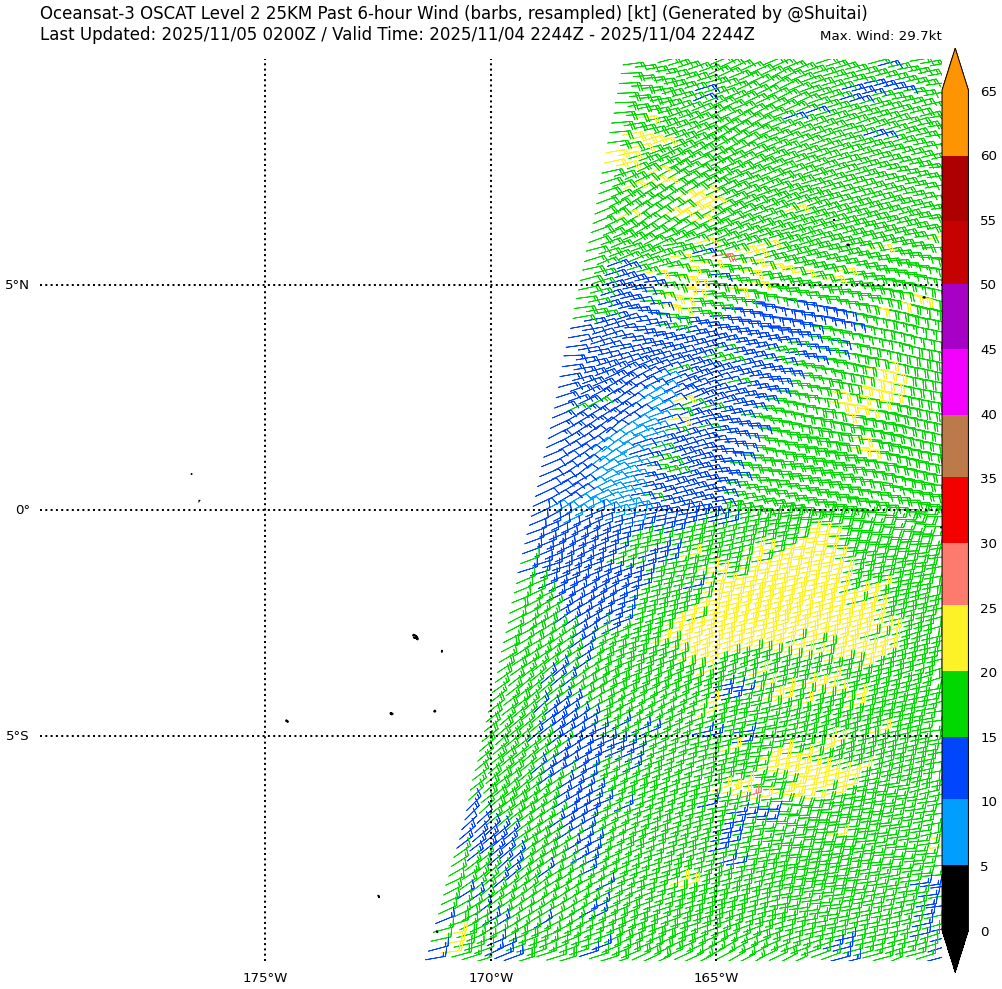Viewport: 1002px width, 989px height.
Task: Click the Max. Wind 29.7kt text
Action: [x=880, y=36]
